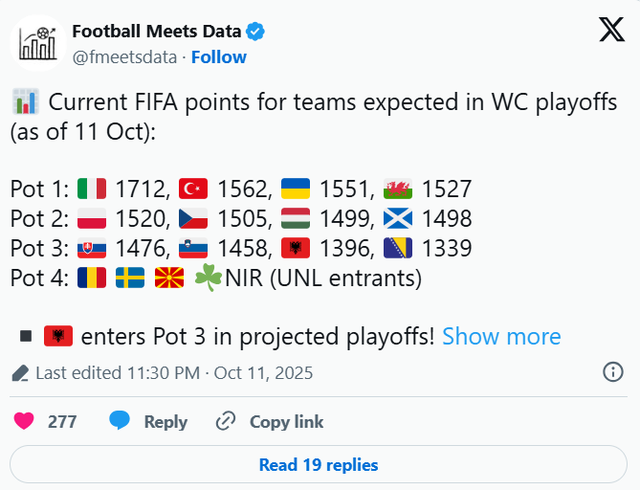
Task: Click the Reply speech bubble icon
Action: (120, 421)
